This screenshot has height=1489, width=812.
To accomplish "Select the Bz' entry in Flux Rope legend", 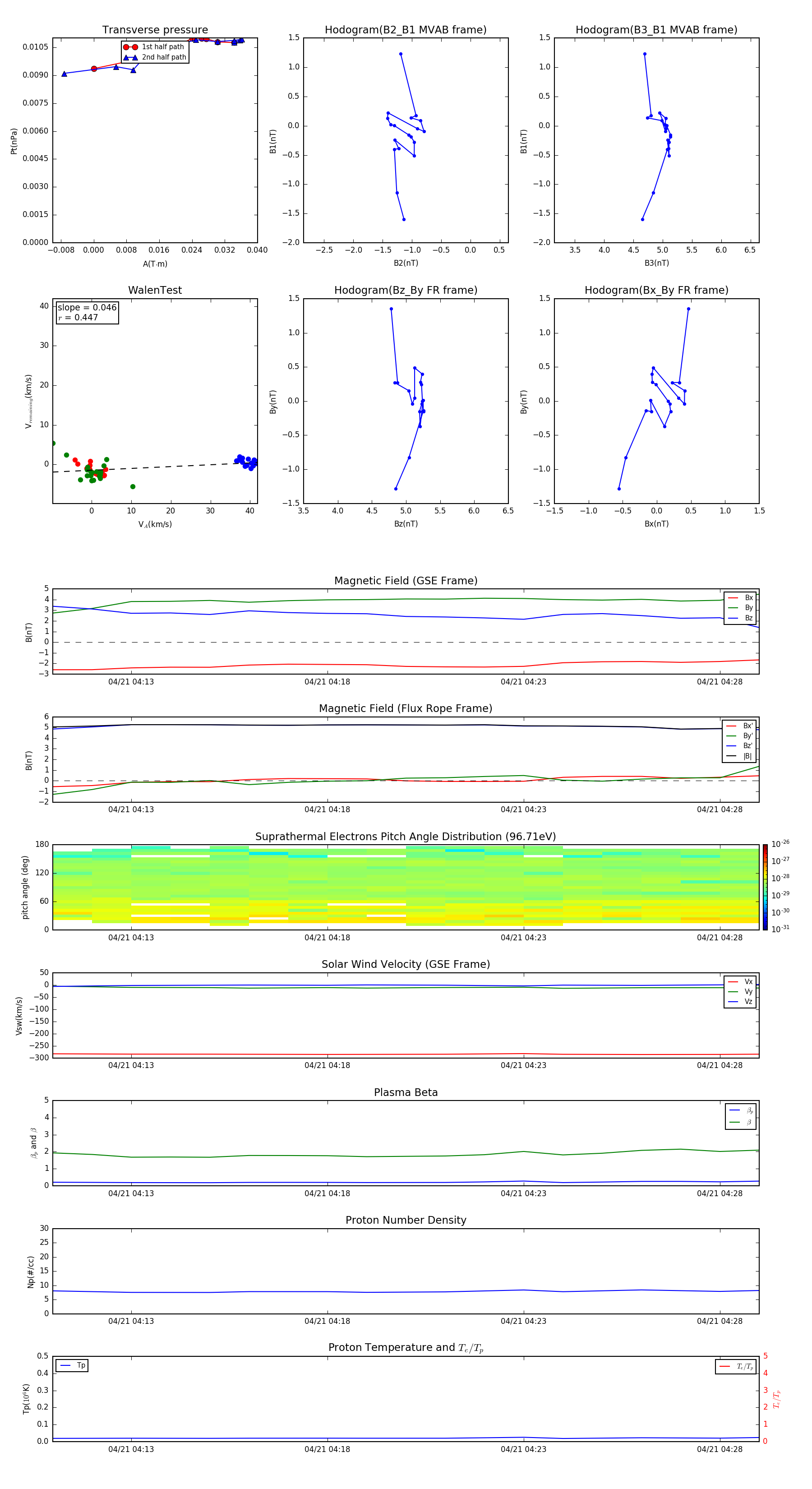I will click(739, 746).
